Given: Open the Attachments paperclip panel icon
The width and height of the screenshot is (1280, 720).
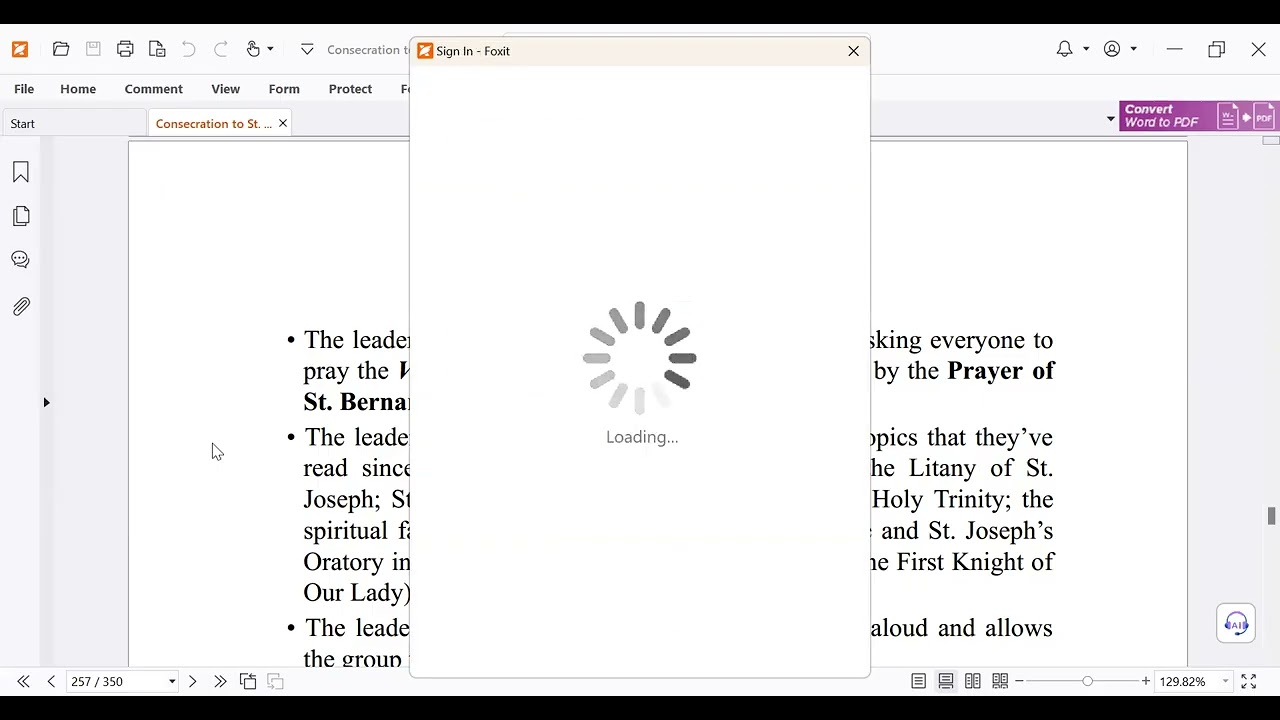Looking at the screenshot, I should 21,306.
